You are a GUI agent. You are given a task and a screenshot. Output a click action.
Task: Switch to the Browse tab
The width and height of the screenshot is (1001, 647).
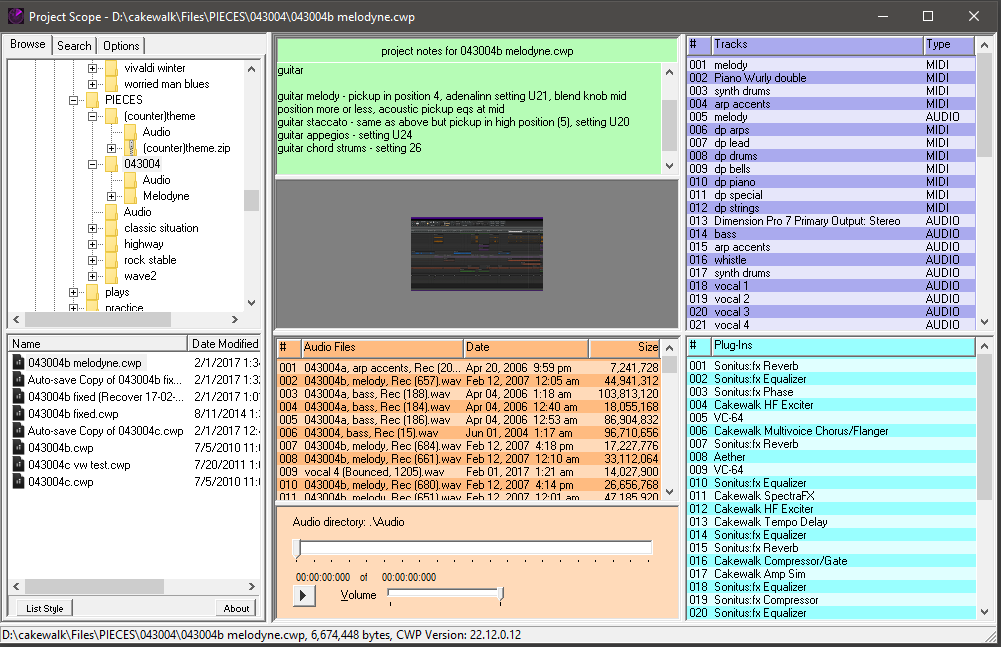[27, 44]
